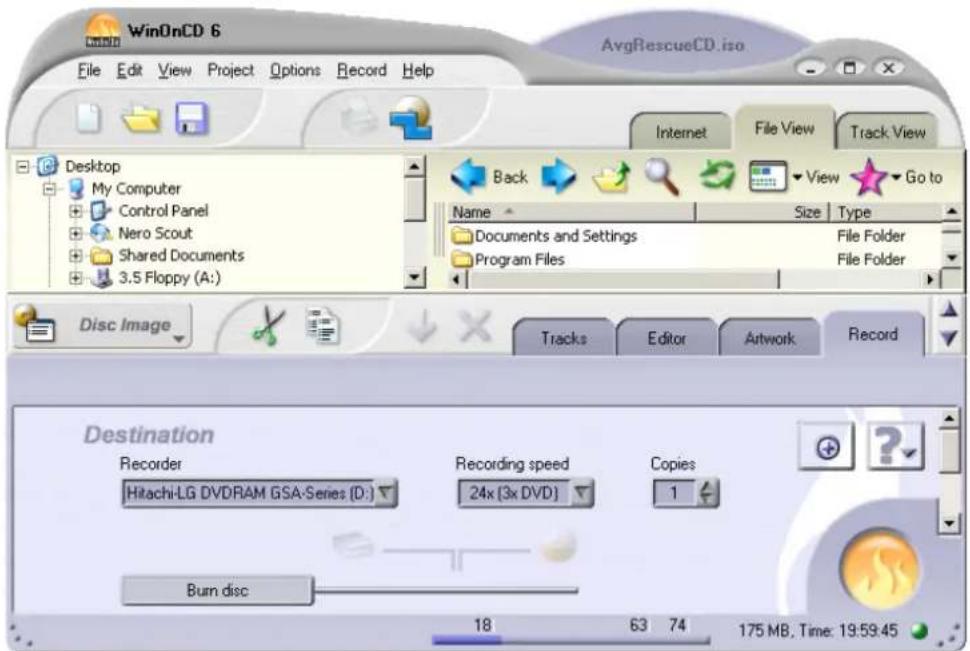The image size is (970, 651).
Task: Switch to the Editor tab
Action: pyautogui.click(x=666, y=338)
